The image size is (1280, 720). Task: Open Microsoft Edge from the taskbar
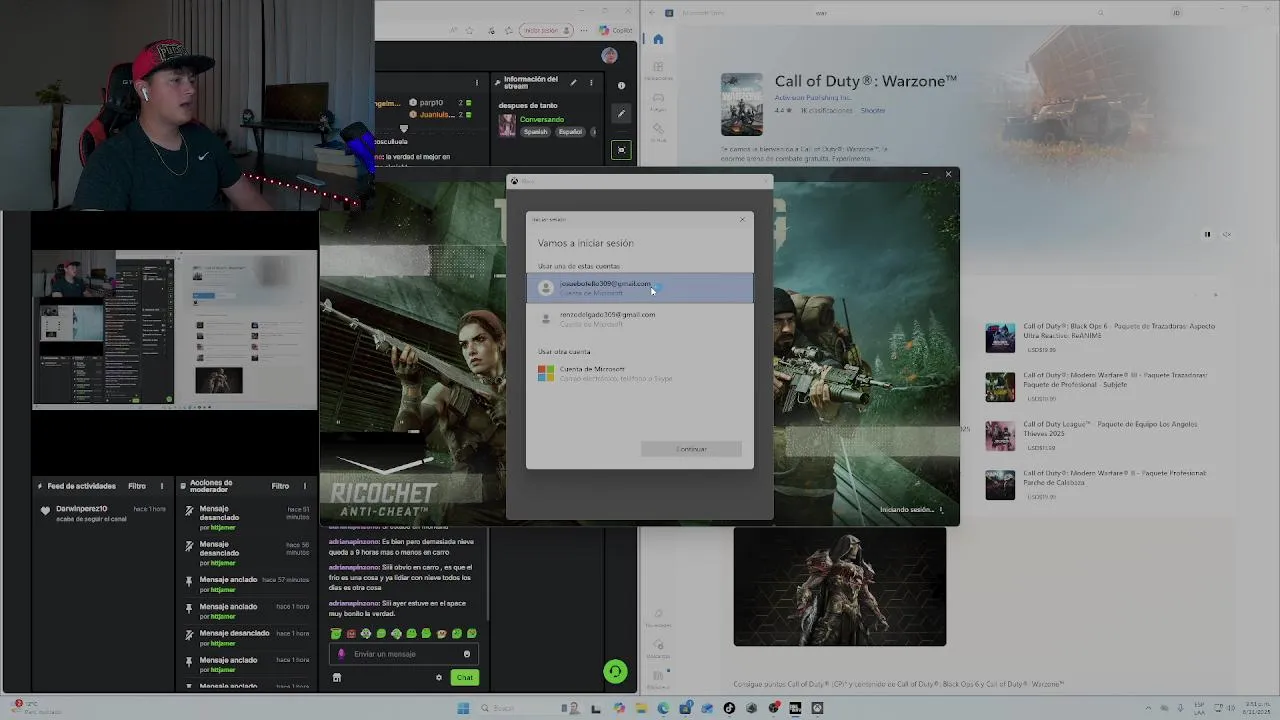pos(663,709)
